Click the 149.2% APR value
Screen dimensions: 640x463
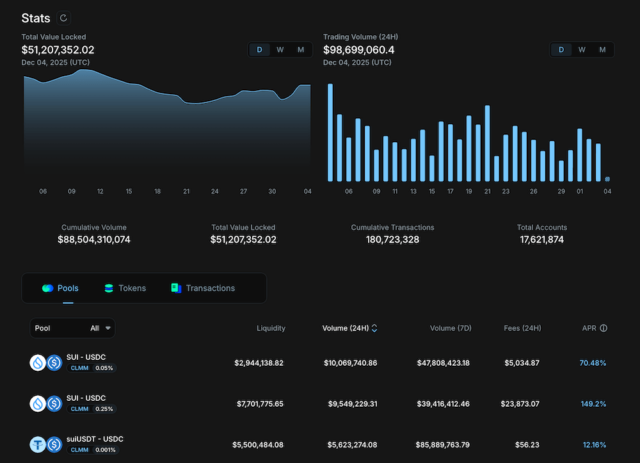click(x=593, y=404)
